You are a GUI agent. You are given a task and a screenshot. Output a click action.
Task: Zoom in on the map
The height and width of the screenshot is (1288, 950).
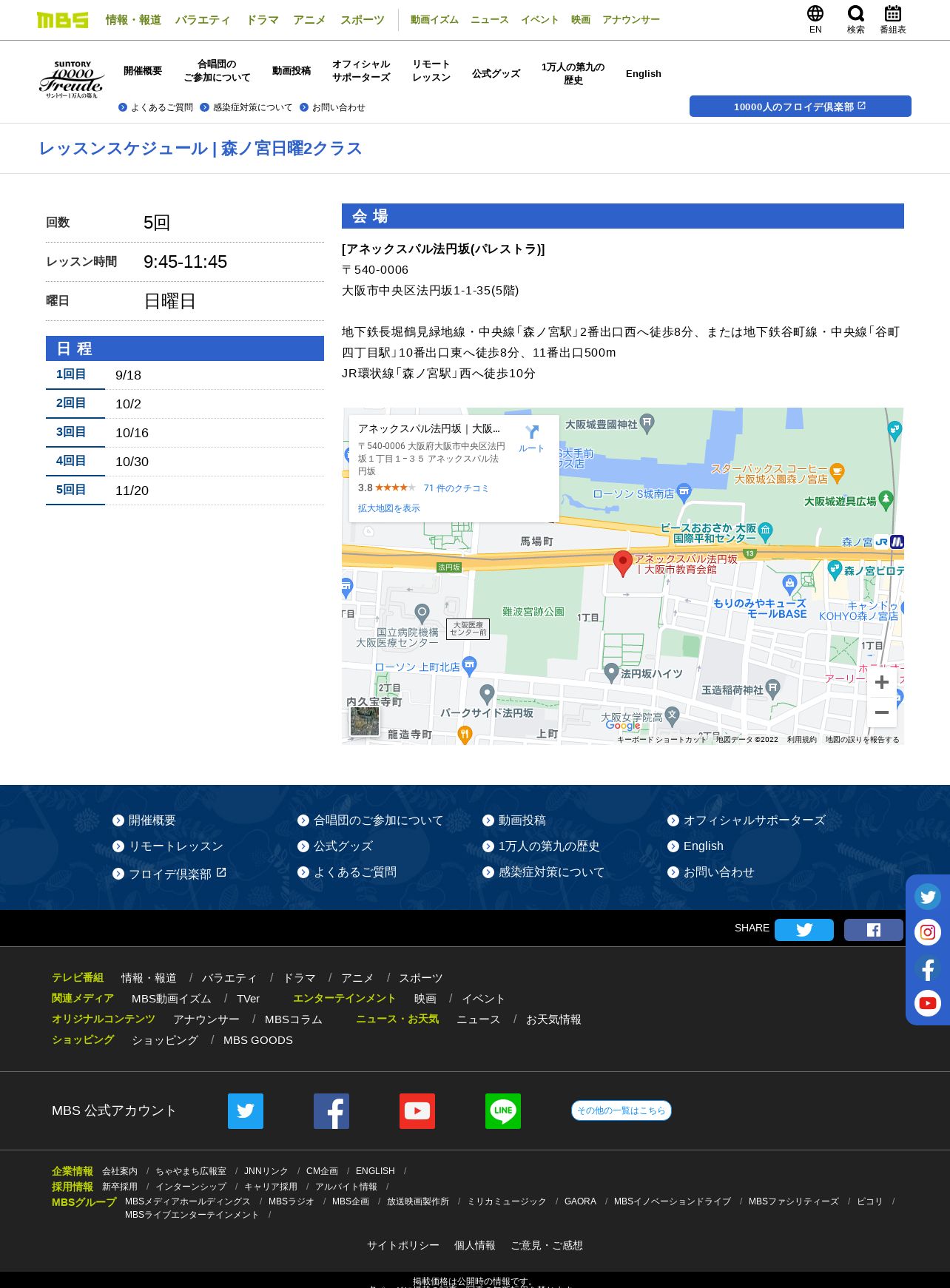(x=882, y=682)
